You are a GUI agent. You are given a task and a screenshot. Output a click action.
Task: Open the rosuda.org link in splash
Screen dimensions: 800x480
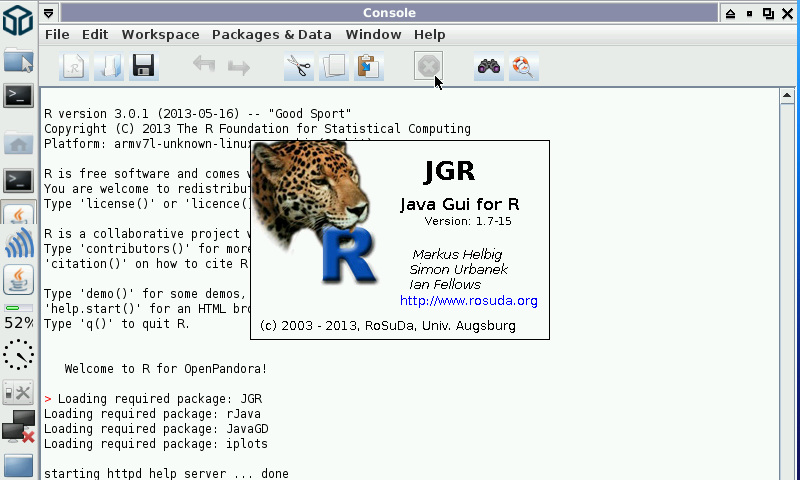tap(468, 300)
